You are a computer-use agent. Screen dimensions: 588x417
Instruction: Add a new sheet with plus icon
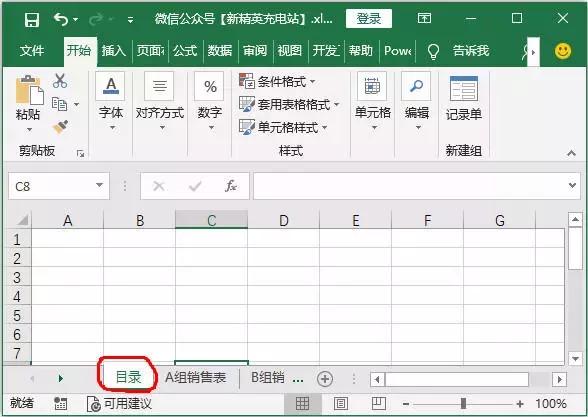coord(325,379)
